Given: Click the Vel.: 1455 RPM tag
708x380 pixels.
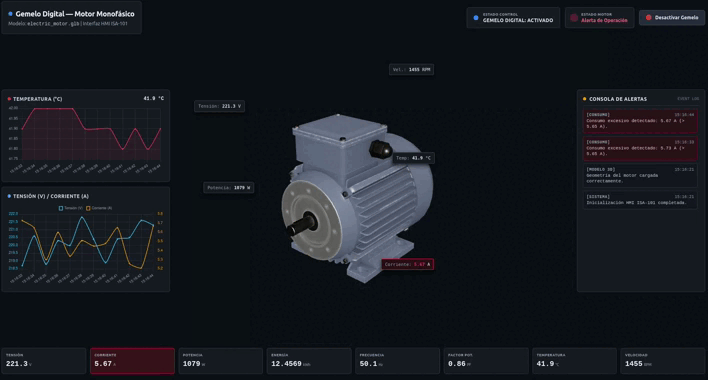Looking at the screenshot, I should pyautogui.click(x=411, y=70).
